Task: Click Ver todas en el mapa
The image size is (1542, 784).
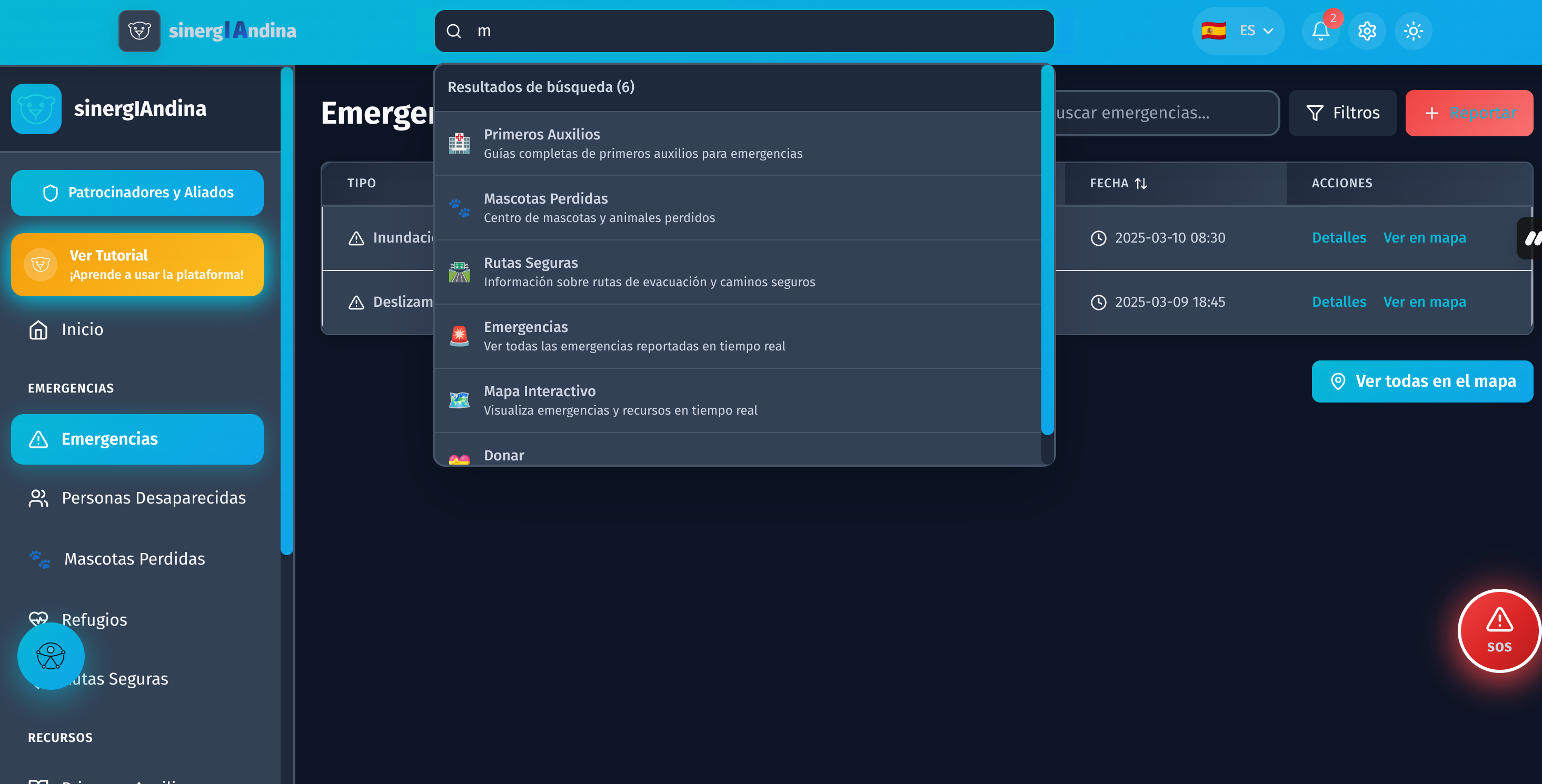Action: coord(1422,381)
